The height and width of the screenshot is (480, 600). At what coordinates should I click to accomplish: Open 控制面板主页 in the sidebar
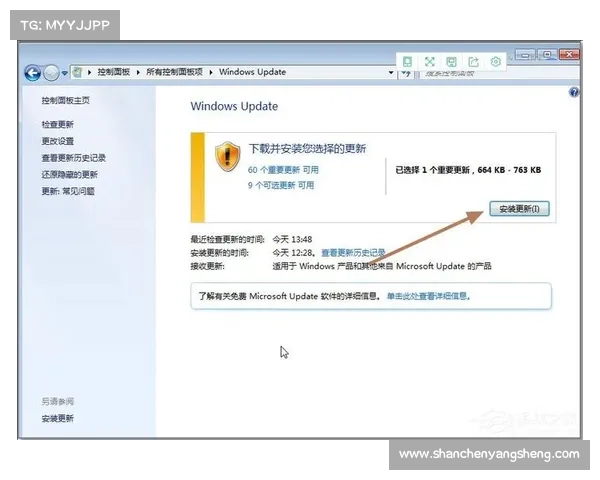coord(65,101)
